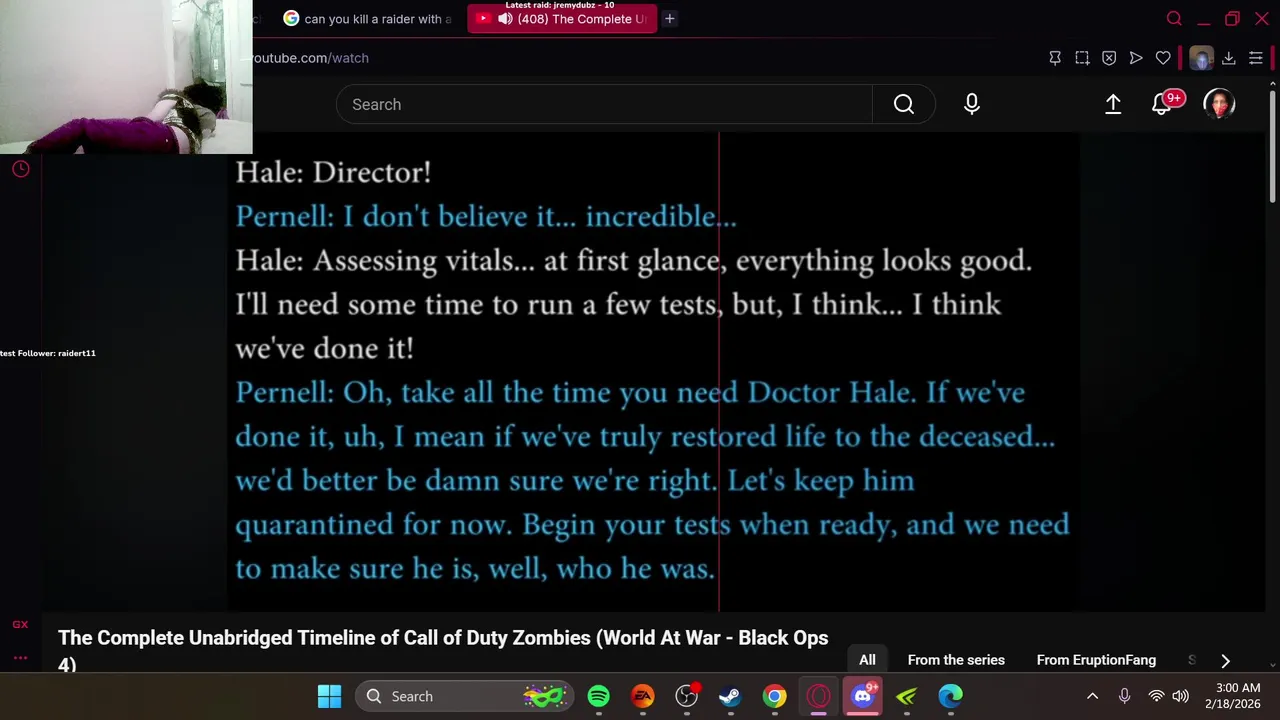The height and width of the screenshot is (720, 1280).
Task: Click the video title 'The Complete Unabridged Timeline'
Action: click(443, 650)
